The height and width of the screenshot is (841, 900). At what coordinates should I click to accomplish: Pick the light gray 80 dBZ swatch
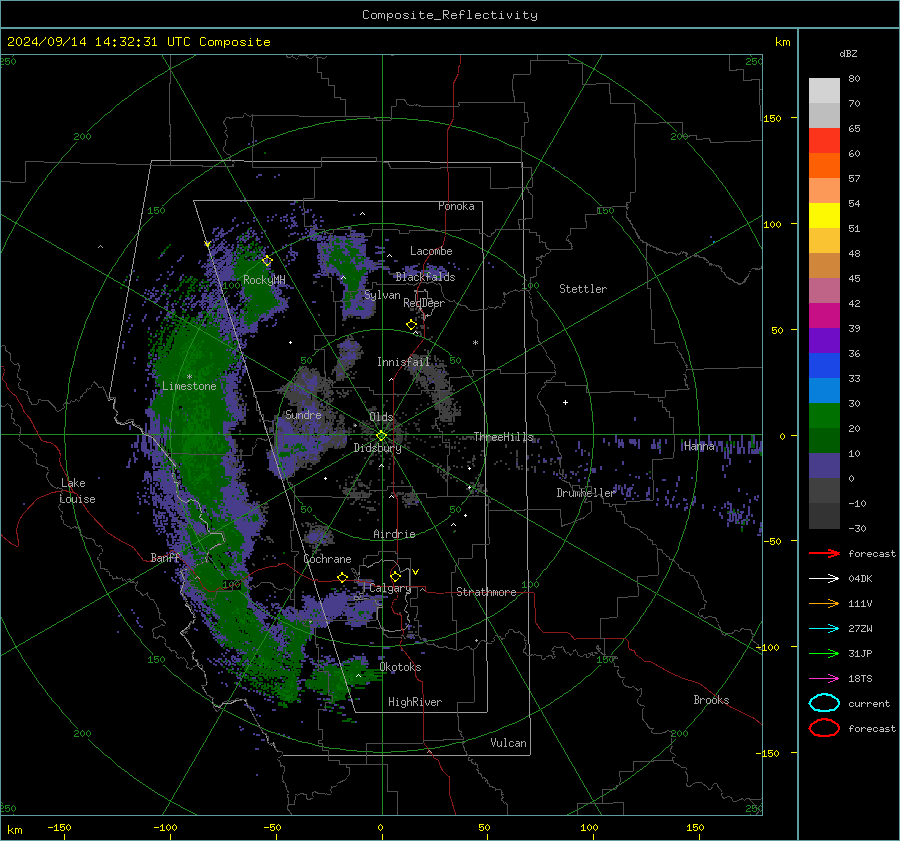[824, 91]
